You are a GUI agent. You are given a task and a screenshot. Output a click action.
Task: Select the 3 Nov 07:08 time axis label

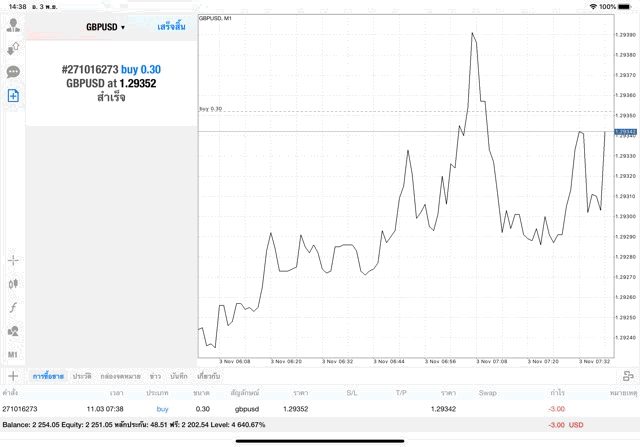[491, 361]
